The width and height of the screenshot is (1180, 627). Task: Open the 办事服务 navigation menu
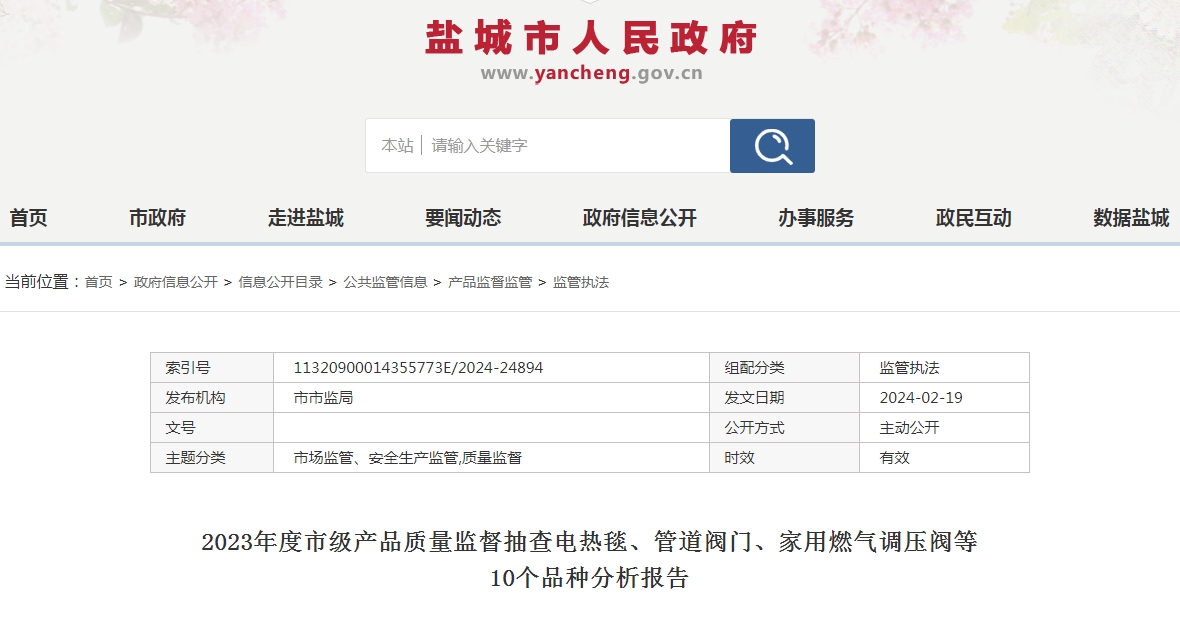tap(816, 218)
